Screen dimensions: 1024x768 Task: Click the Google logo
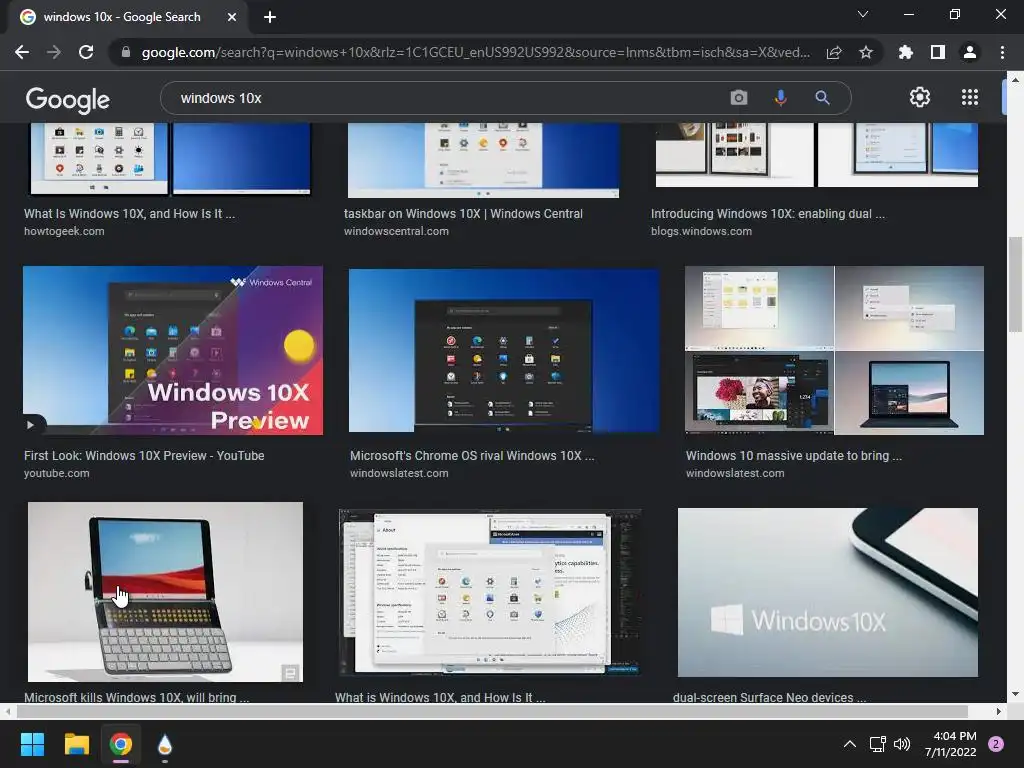(x=68, y=99)
